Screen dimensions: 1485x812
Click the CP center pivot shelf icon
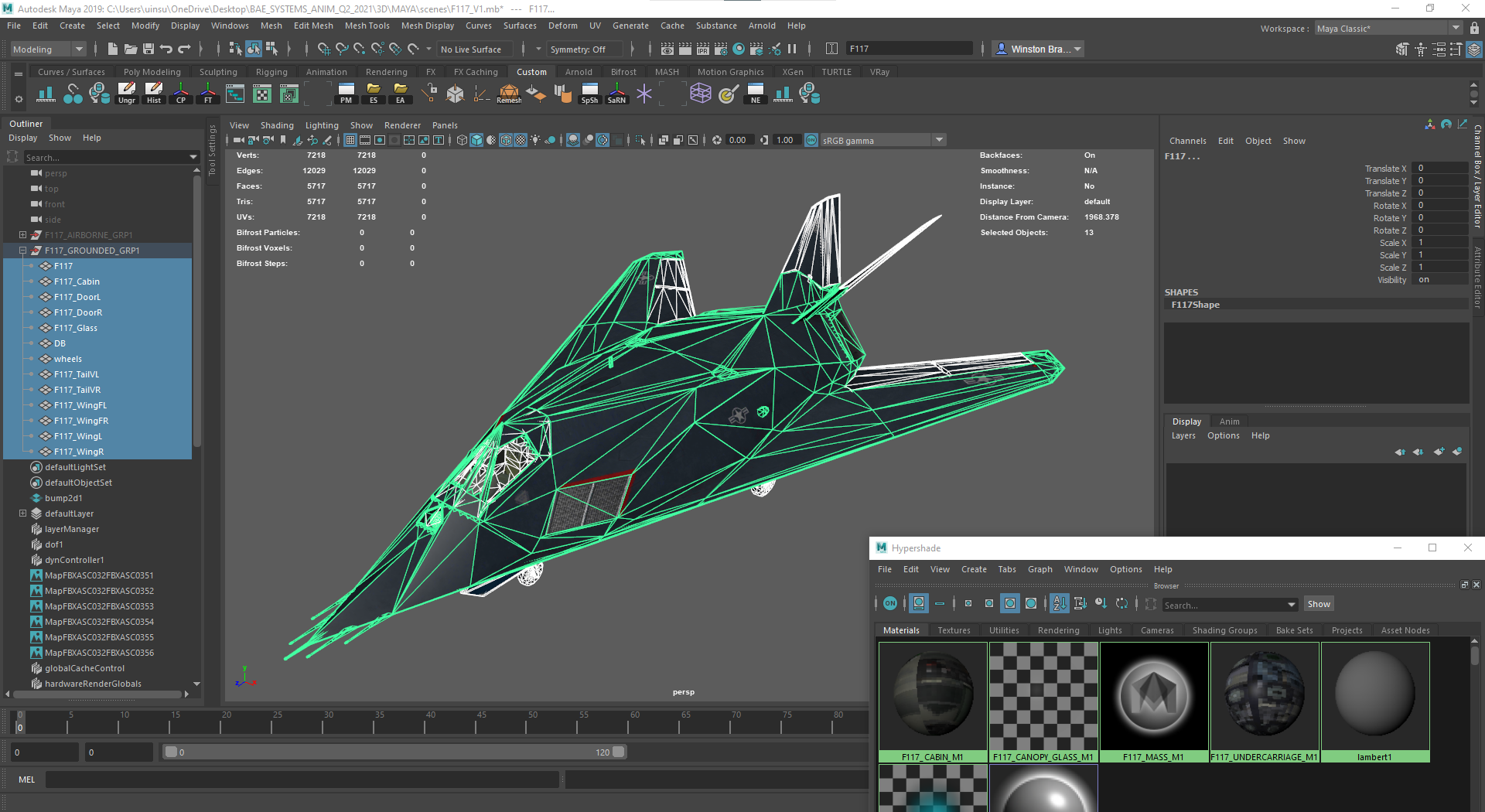point(181,94)
